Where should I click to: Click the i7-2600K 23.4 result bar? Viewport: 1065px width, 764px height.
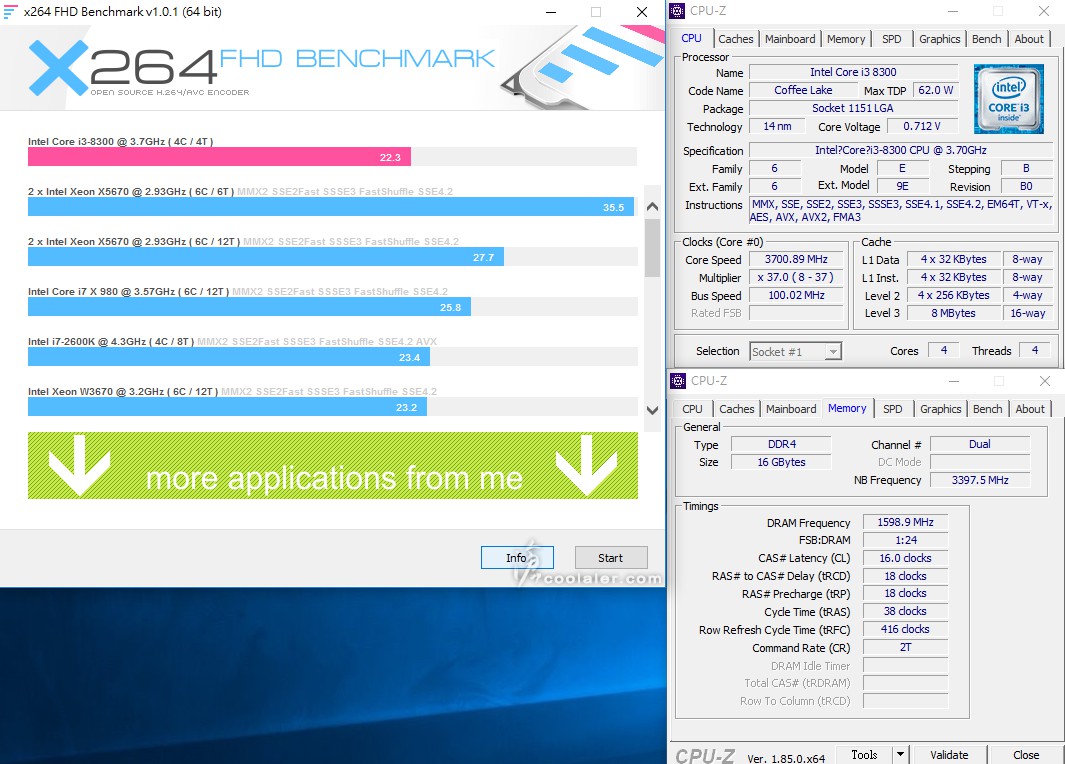click(229, 357)
